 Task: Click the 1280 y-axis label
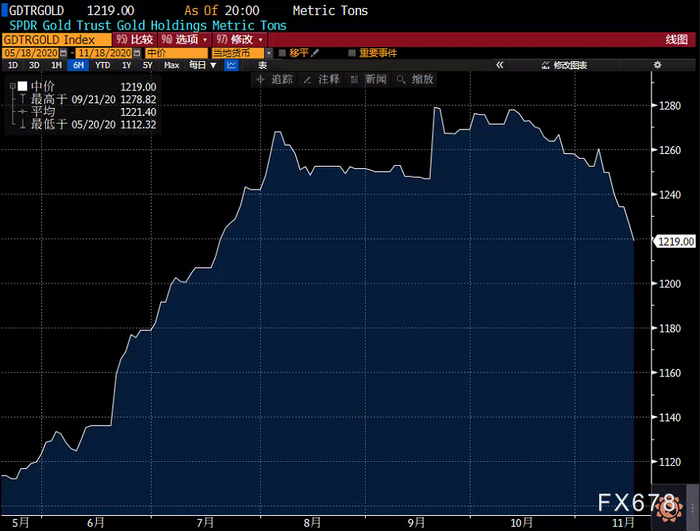670,106
